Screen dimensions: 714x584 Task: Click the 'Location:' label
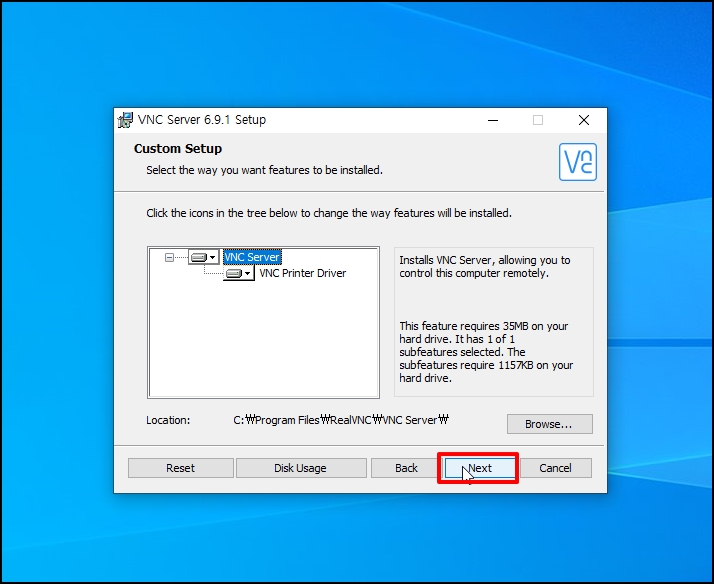[x=168, y=420]
